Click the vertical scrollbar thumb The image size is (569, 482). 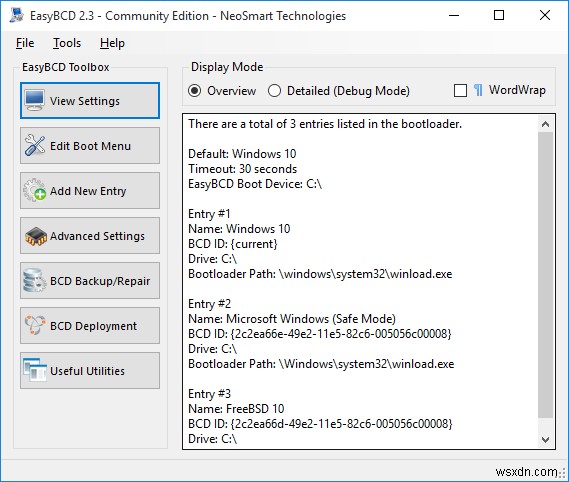point(545,275)
